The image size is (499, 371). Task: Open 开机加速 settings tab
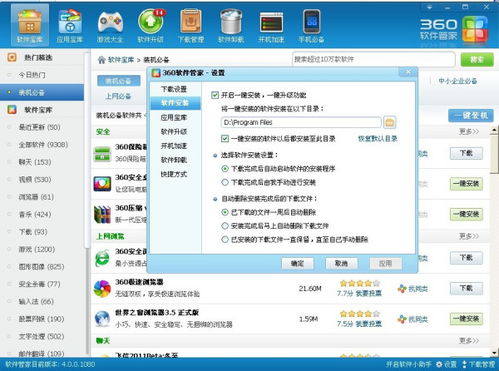point(174,146)
